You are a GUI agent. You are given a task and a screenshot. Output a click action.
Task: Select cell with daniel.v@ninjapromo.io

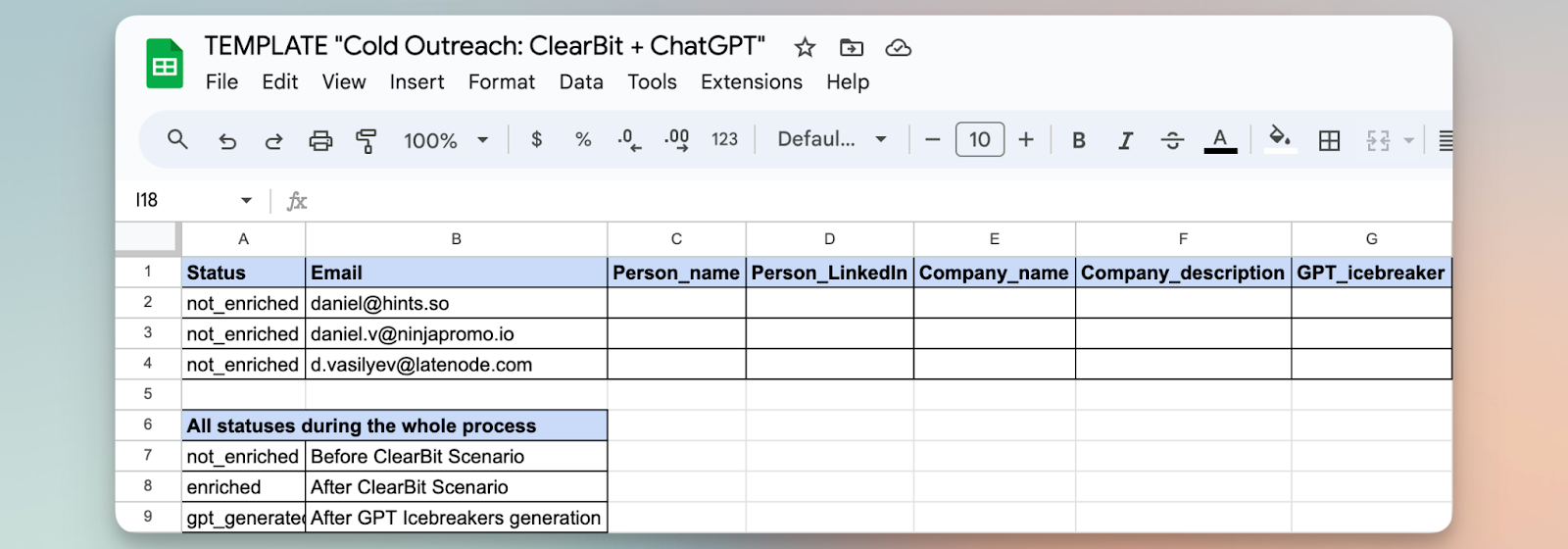456,333
